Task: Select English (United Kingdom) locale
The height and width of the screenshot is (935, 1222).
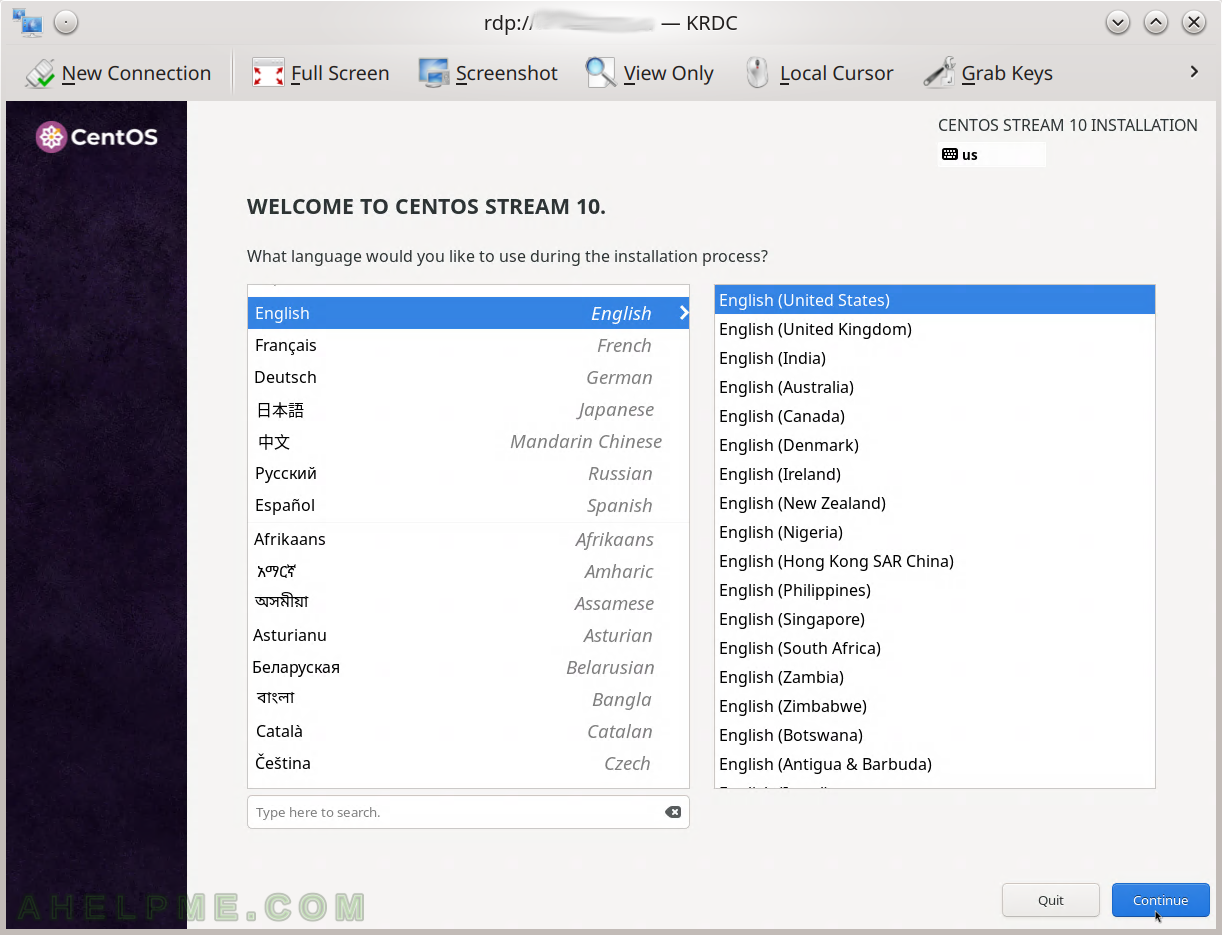Action: click(x=935, y=329)
